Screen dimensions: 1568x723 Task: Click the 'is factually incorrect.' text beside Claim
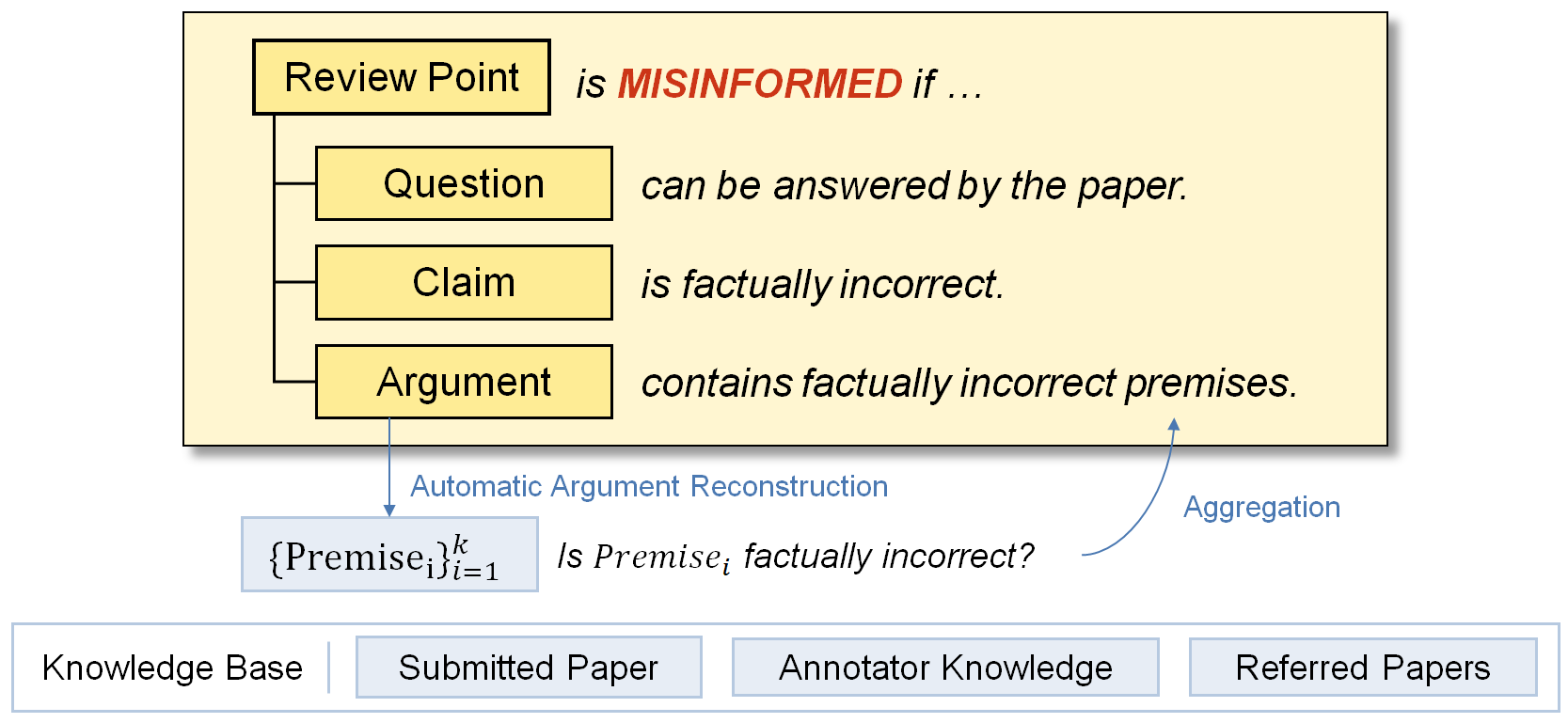click(822, 284)
